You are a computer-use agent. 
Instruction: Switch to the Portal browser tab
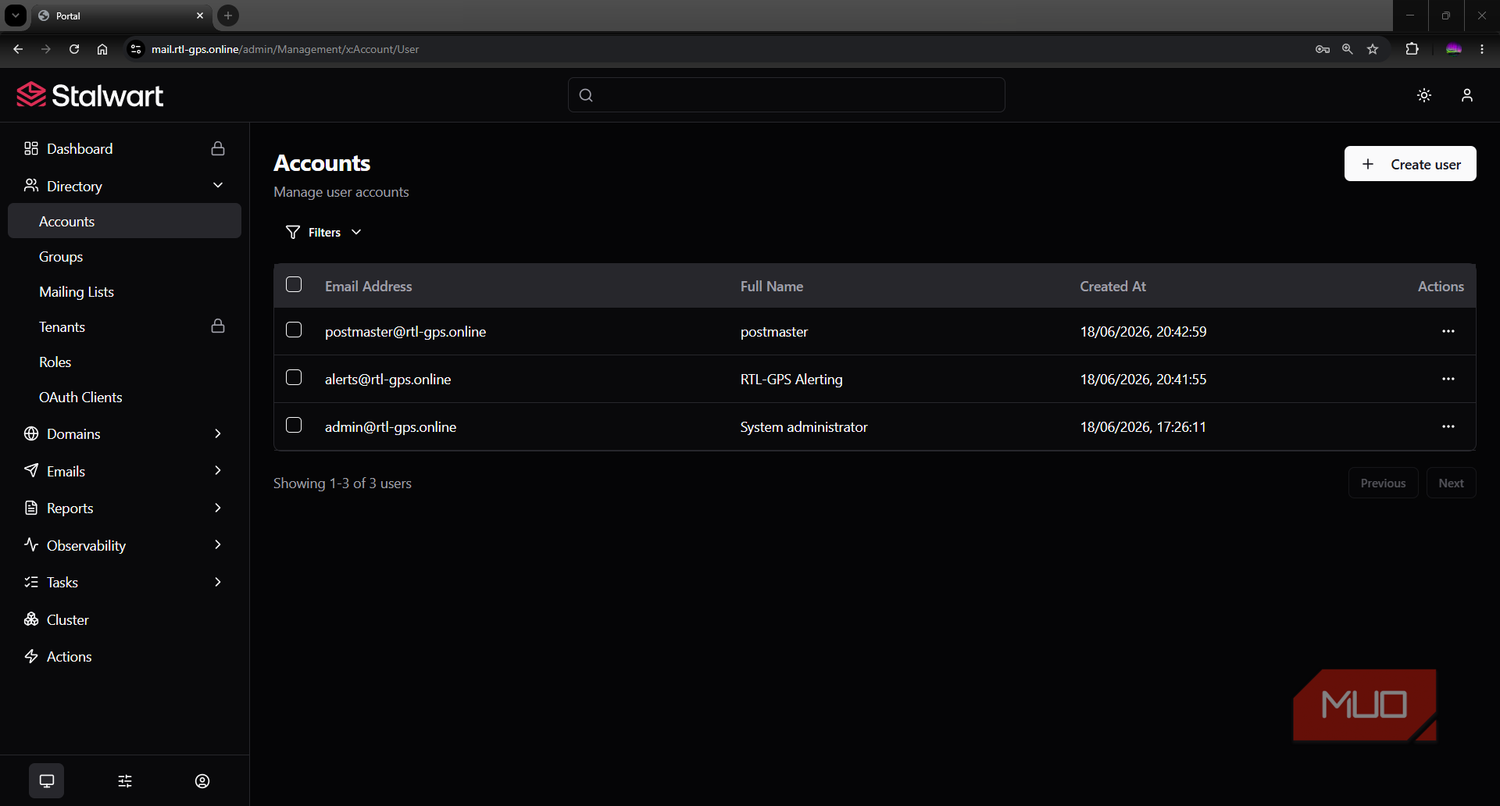(120, 16)
